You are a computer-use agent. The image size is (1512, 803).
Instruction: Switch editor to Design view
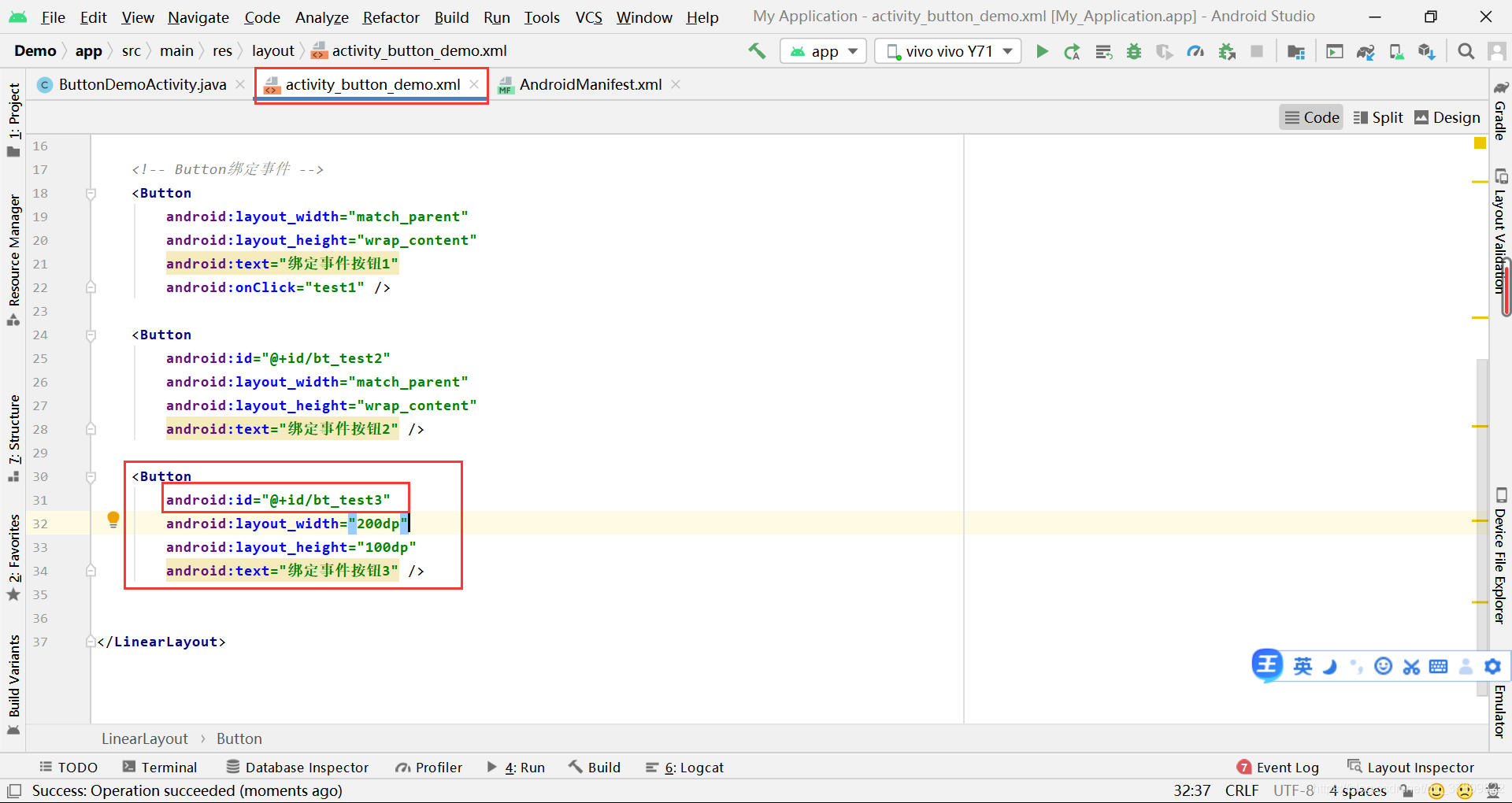coord(1447,117)
